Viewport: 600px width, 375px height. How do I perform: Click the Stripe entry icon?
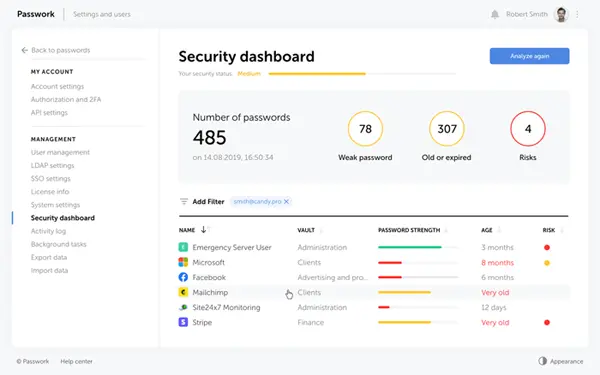183,322
